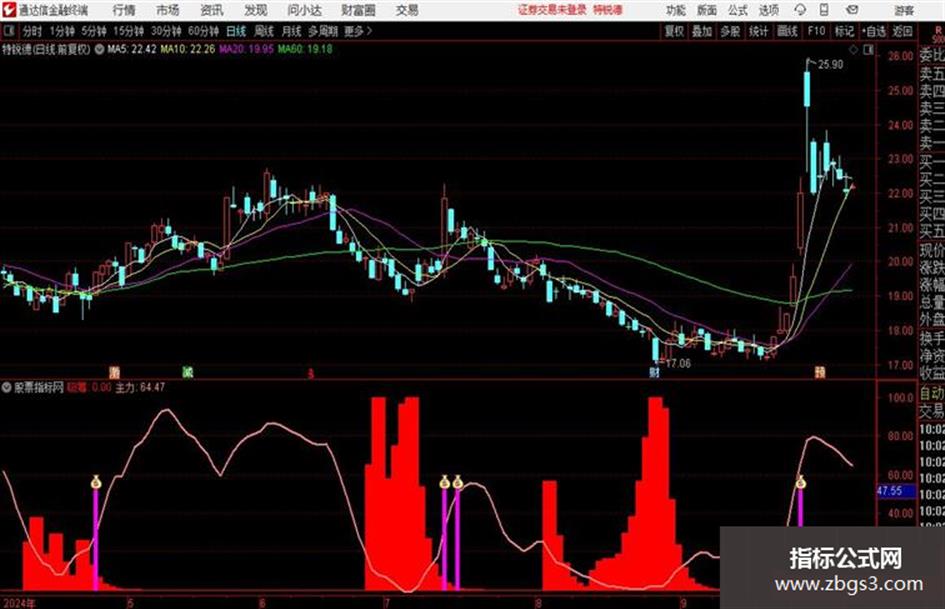The height and width of the screenshot is (609, 945).
Task: Click the 游客 user label
Action: pos(903,10)
